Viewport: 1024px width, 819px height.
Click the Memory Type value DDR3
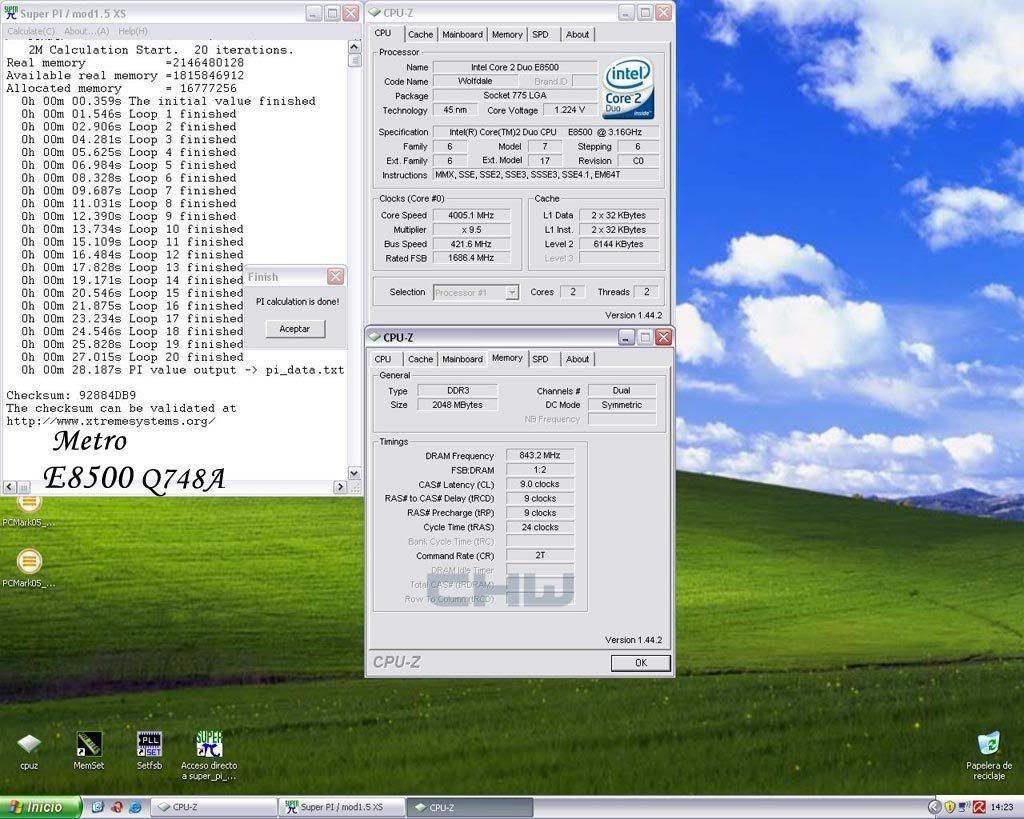click(458, 390)
